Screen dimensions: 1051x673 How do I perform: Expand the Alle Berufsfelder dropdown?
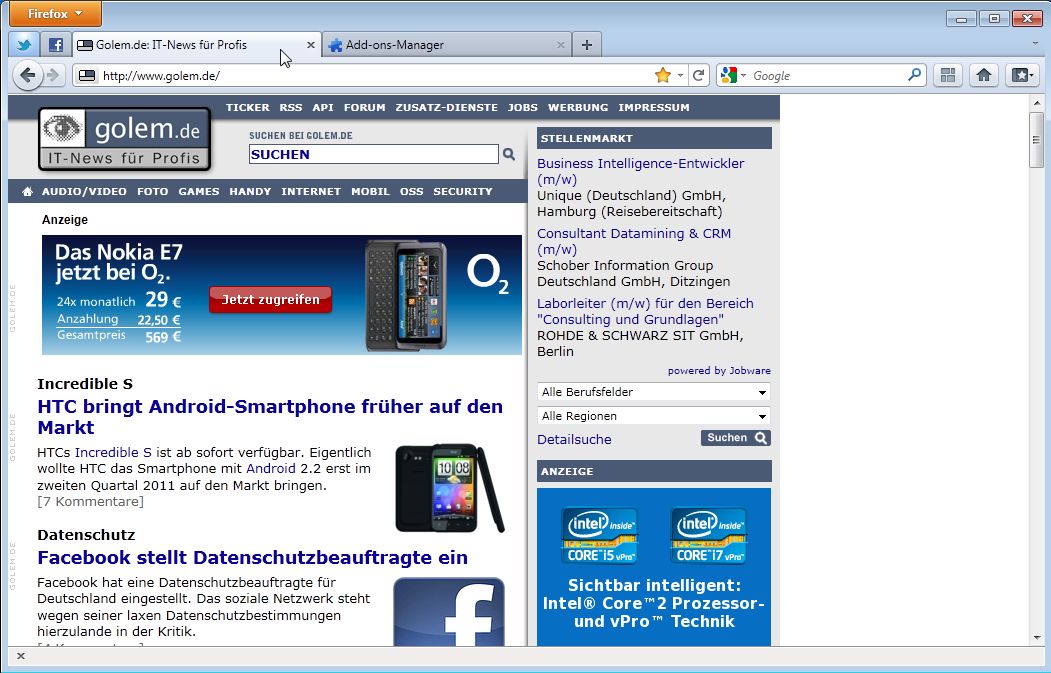654,392
